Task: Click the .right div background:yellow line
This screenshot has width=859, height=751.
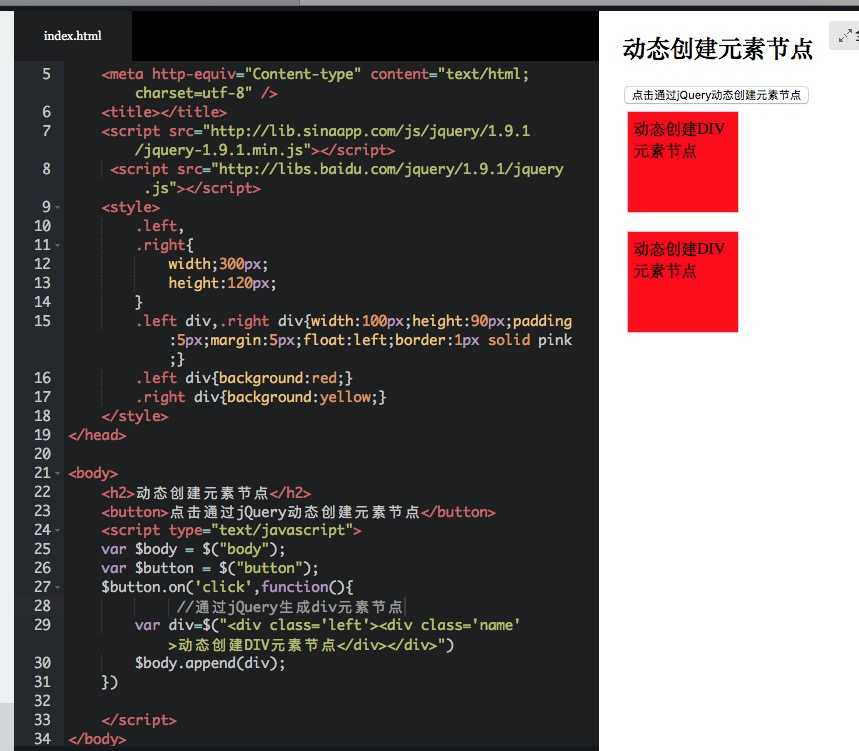Action: pos(261,397)
